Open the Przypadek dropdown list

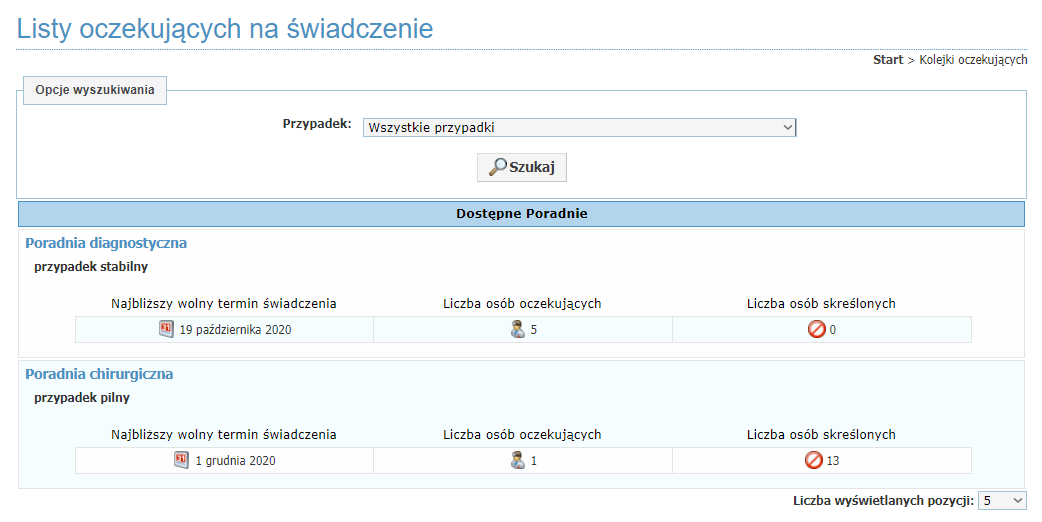579,127
